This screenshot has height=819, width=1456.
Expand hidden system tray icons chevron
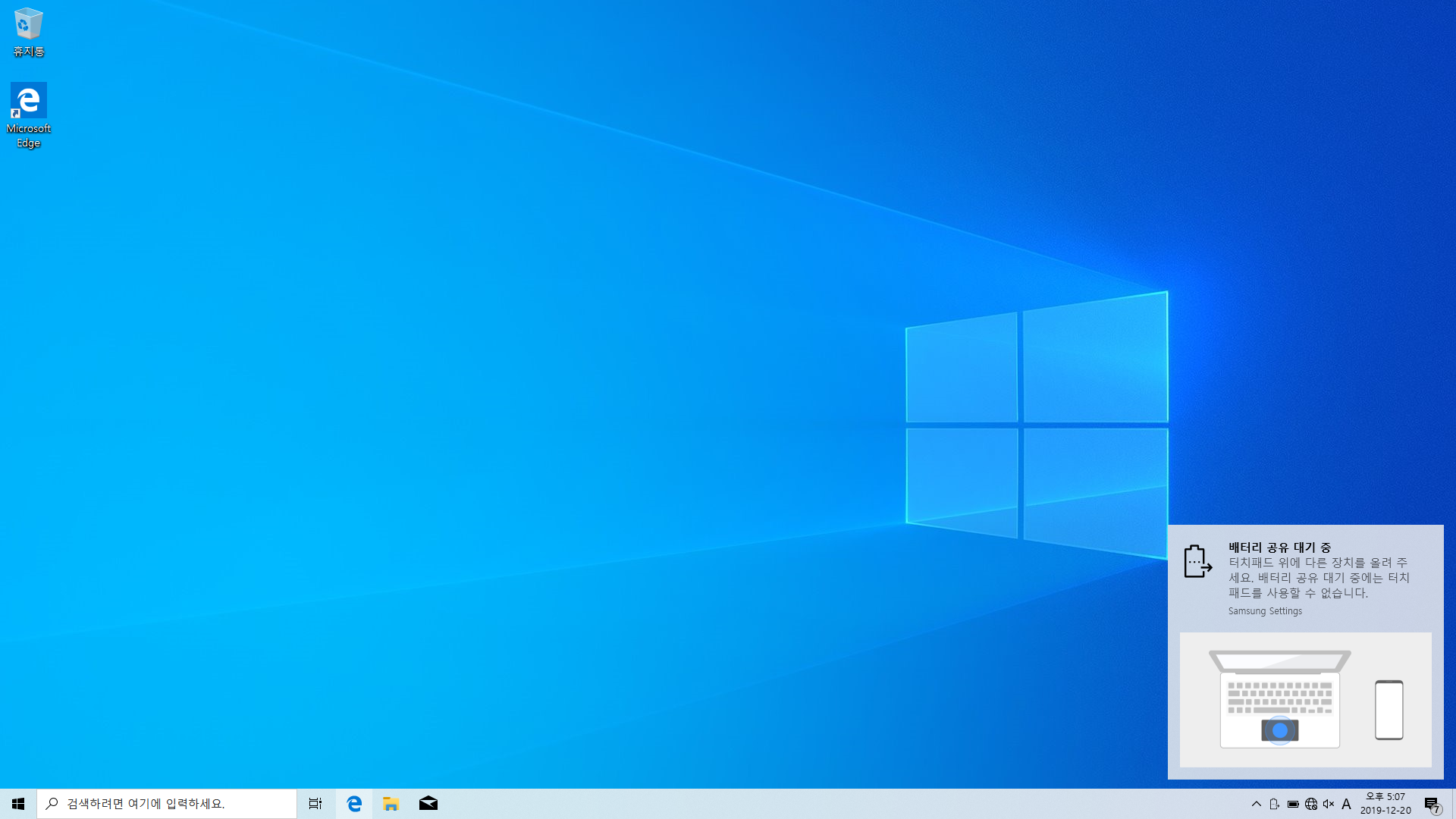1257,804
